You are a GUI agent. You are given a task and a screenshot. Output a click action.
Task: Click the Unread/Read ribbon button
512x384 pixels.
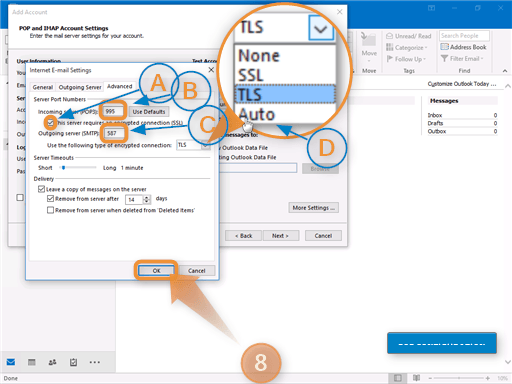click(409, 36)
